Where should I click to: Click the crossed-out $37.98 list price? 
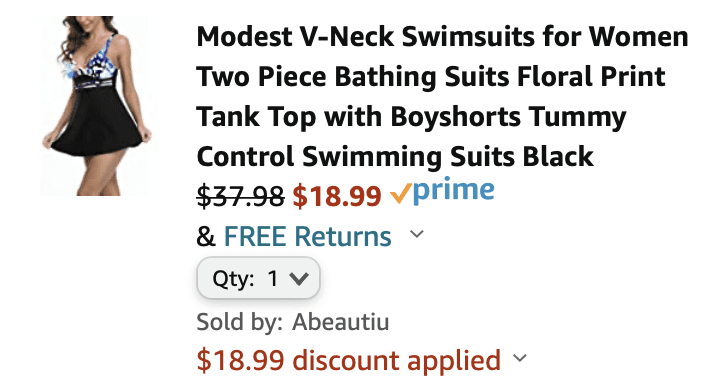point(240,196)
